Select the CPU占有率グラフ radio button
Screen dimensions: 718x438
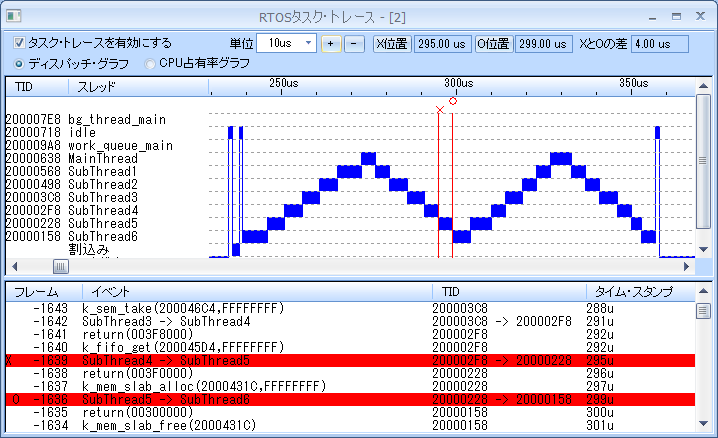pyautogui.click(x=152, y=63)
